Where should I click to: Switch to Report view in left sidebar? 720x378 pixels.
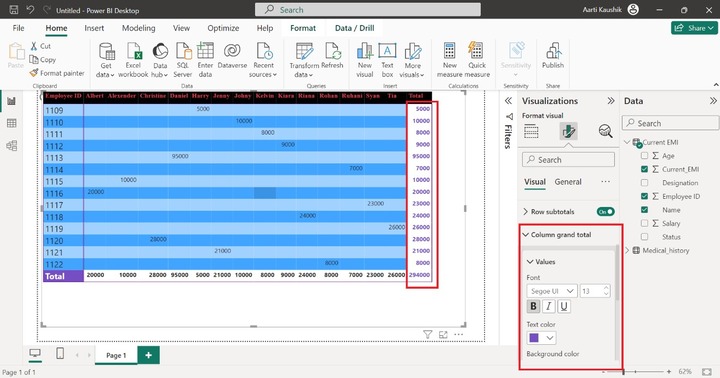click(11, 101)
